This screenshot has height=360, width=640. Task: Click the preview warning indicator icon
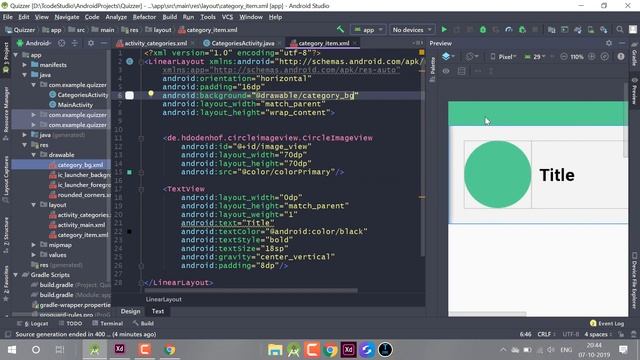click(x=621, y=57)
